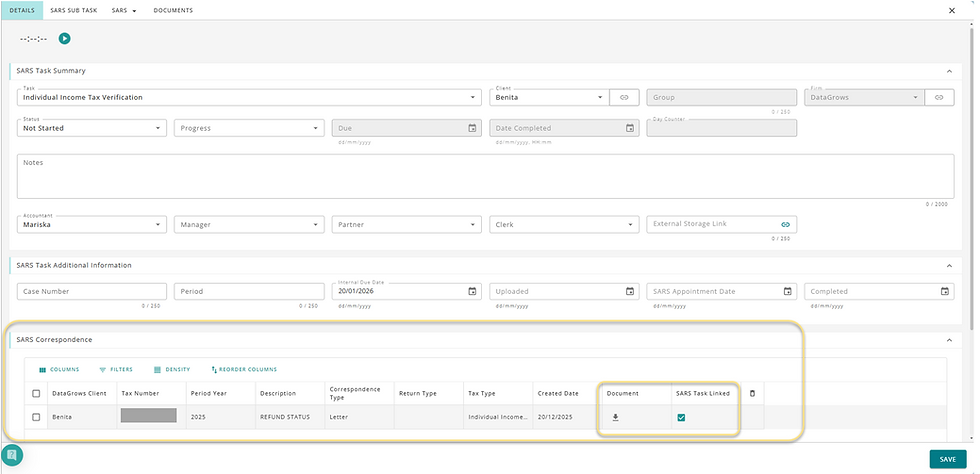Start the task timer play button
980x474 pixels.
64,39
